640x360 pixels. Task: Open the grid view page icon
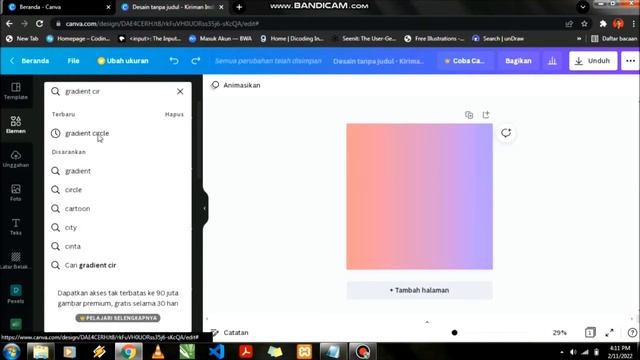coord(590,333)
